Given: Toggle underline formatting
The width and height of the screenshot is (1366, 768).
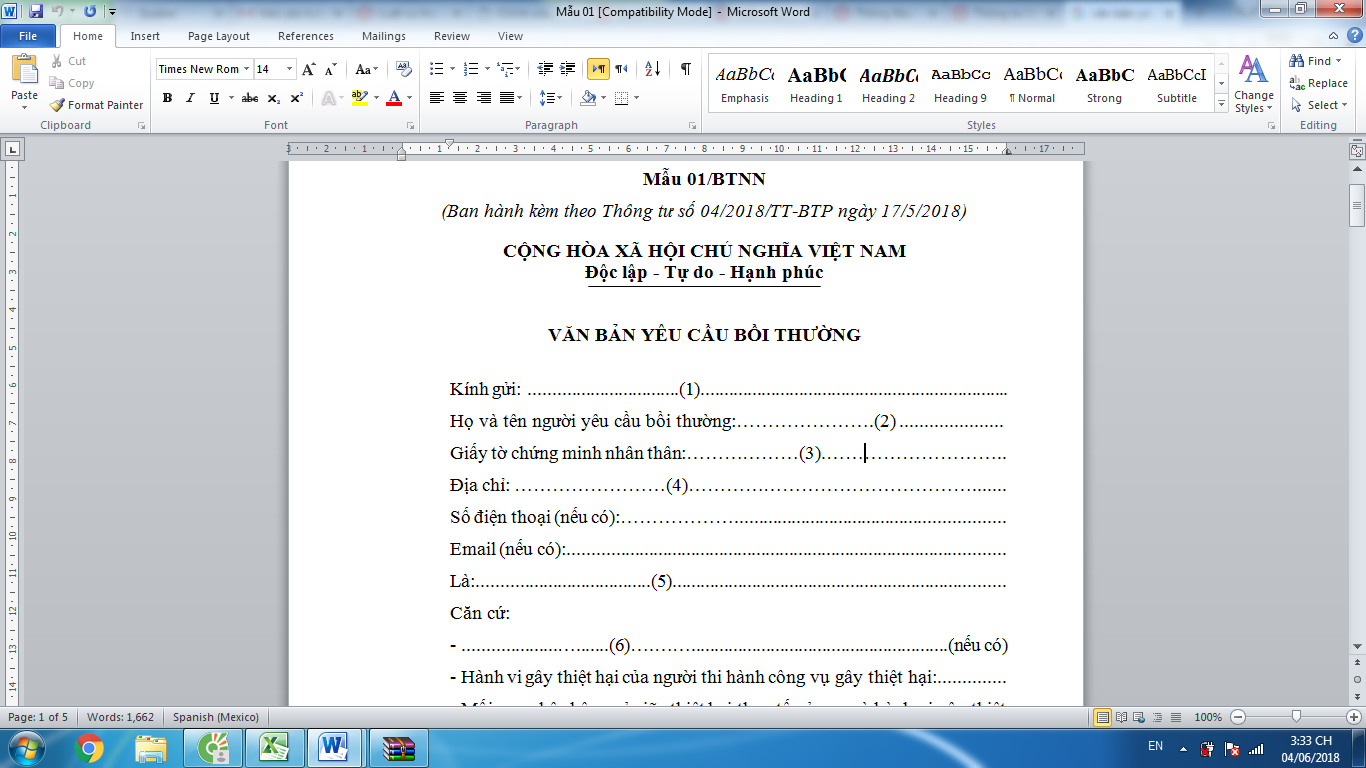Looking at the screenshot, I should (214, 98).
